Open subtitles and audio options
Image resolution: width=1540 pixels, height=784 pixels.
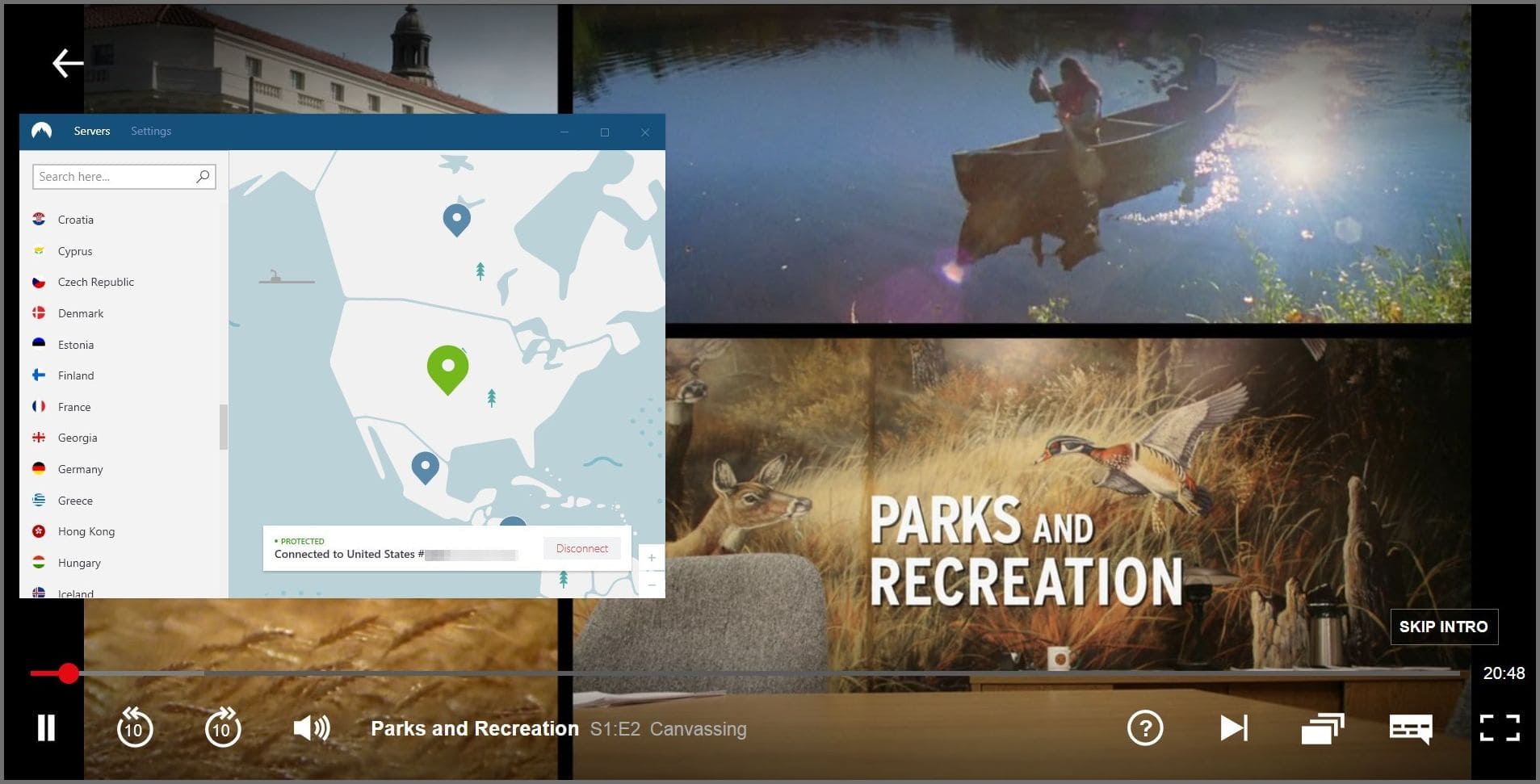tap(1411, 728)
